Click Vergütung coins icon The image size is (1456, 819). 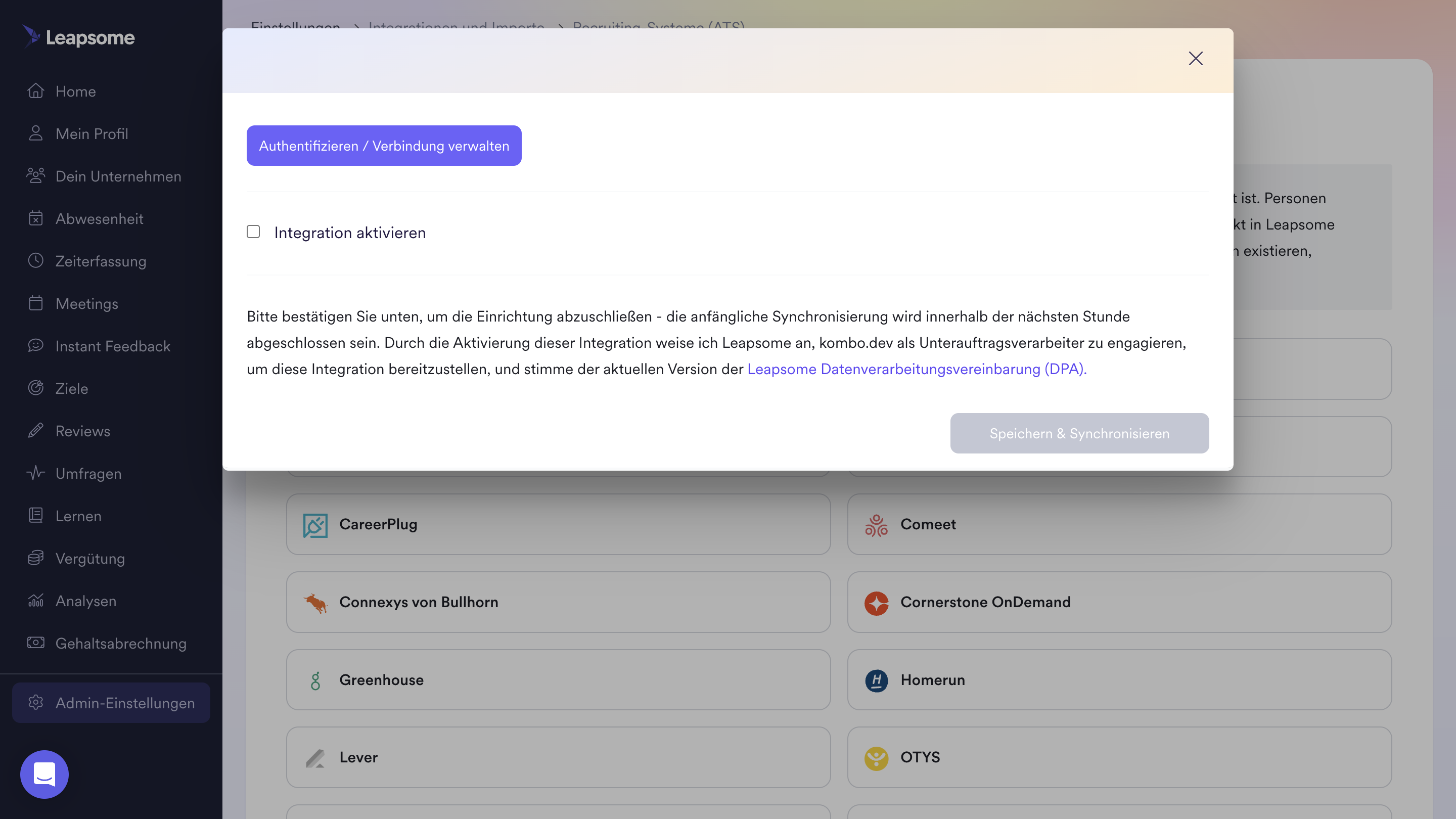point(35,557)
